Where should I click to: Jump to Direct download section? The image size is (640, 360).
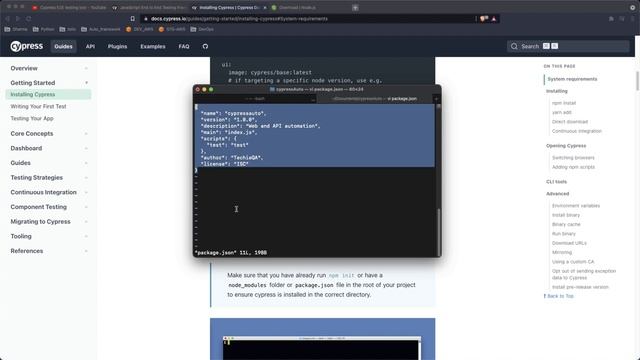point(570,122)
